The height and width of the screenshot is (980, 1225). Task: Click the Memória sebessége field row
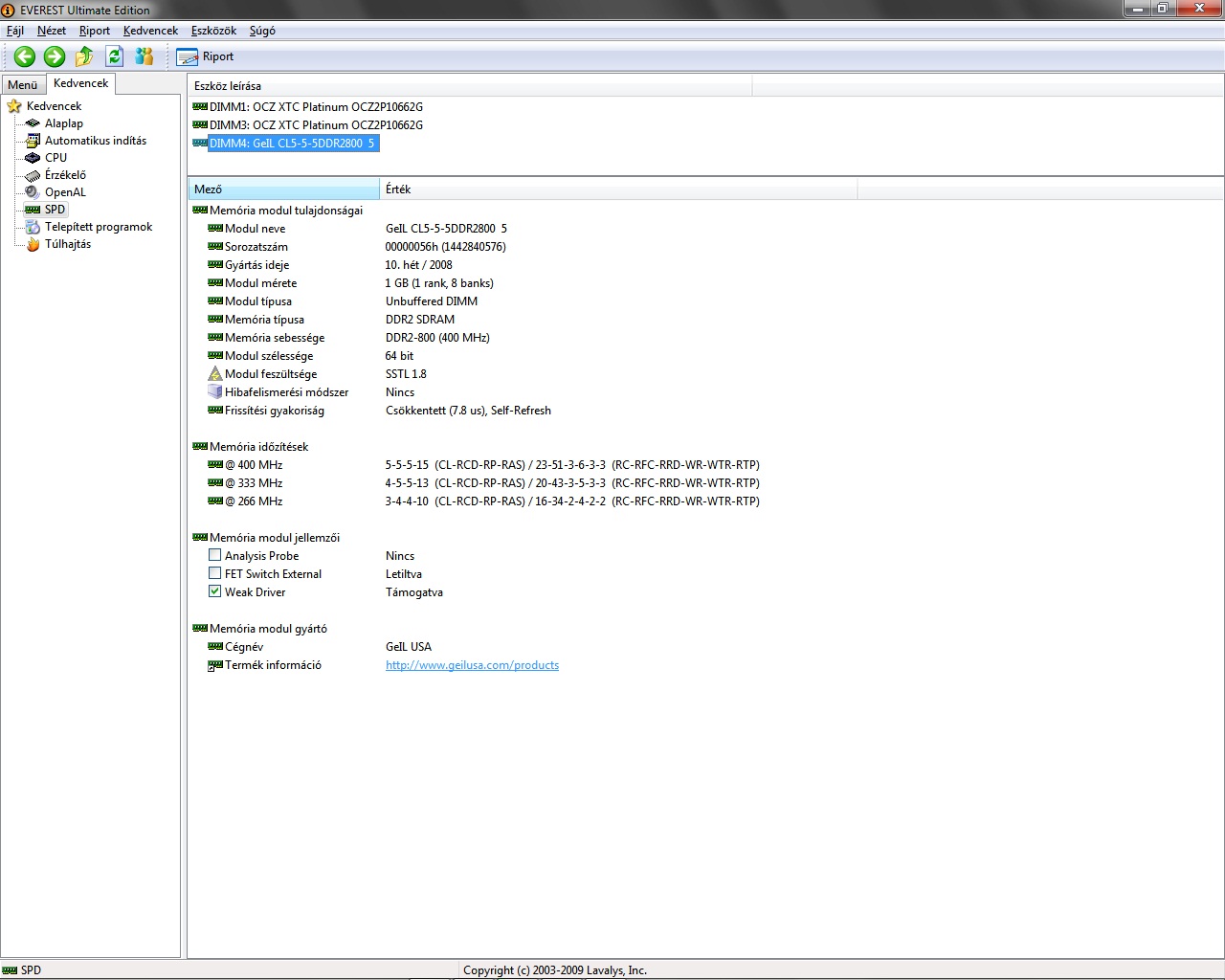click(348, 338)
